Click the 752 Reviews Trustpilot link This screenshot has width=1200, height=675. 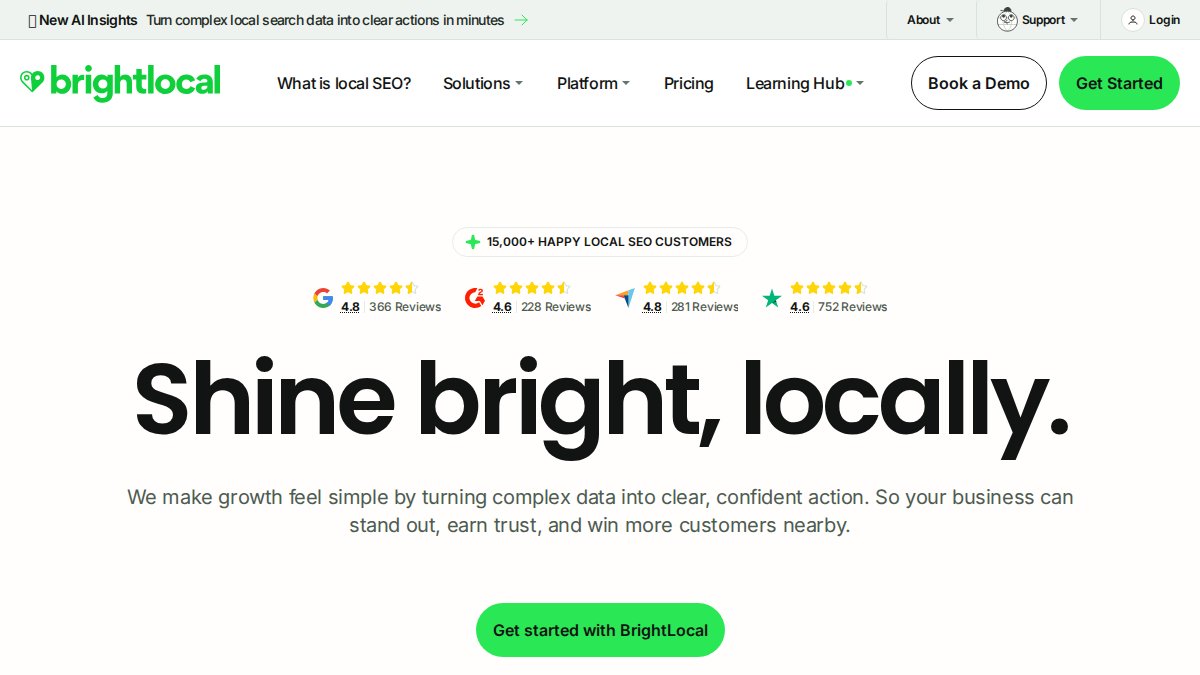[x=853, y=307]
